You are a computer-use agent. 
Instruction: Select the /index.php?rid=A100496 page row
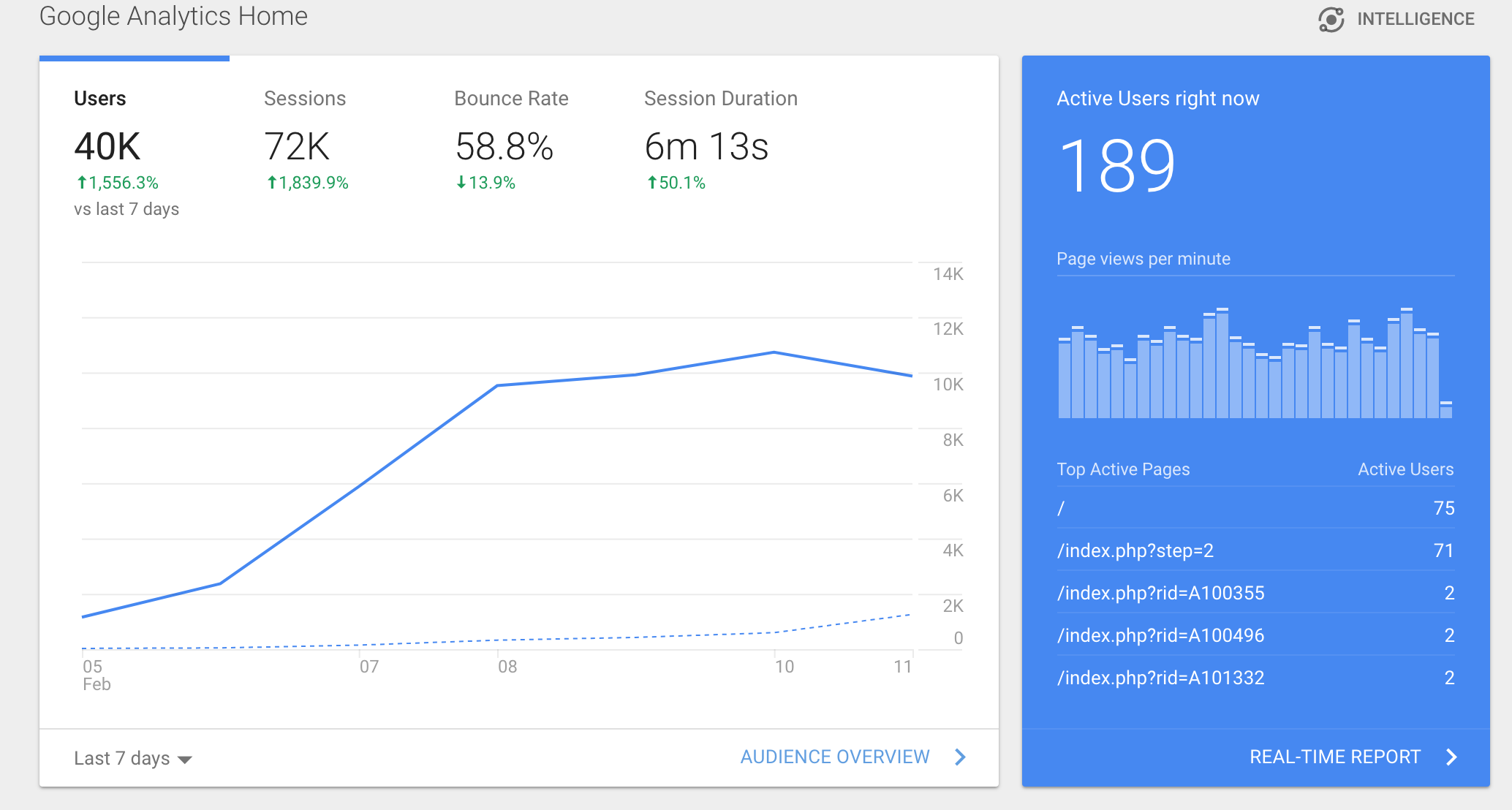(1255, 635)
